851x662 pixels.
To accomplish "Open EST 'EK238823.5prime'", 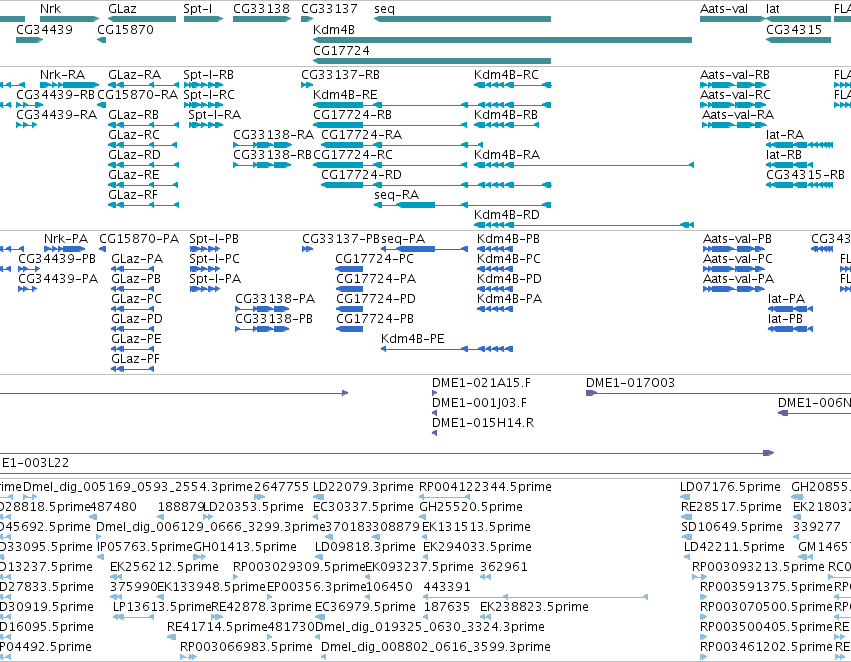I will click(x=534, y=607).
